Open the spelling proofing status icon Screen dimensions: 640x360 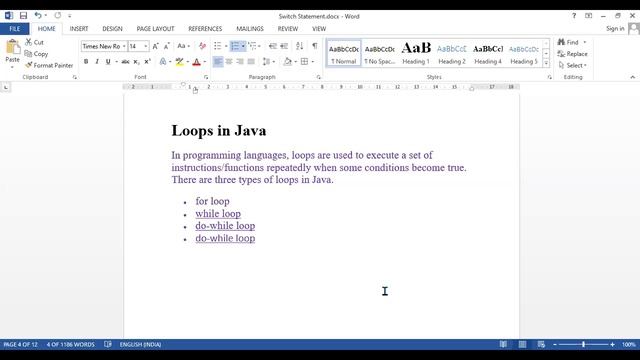(x=108, y=344)
